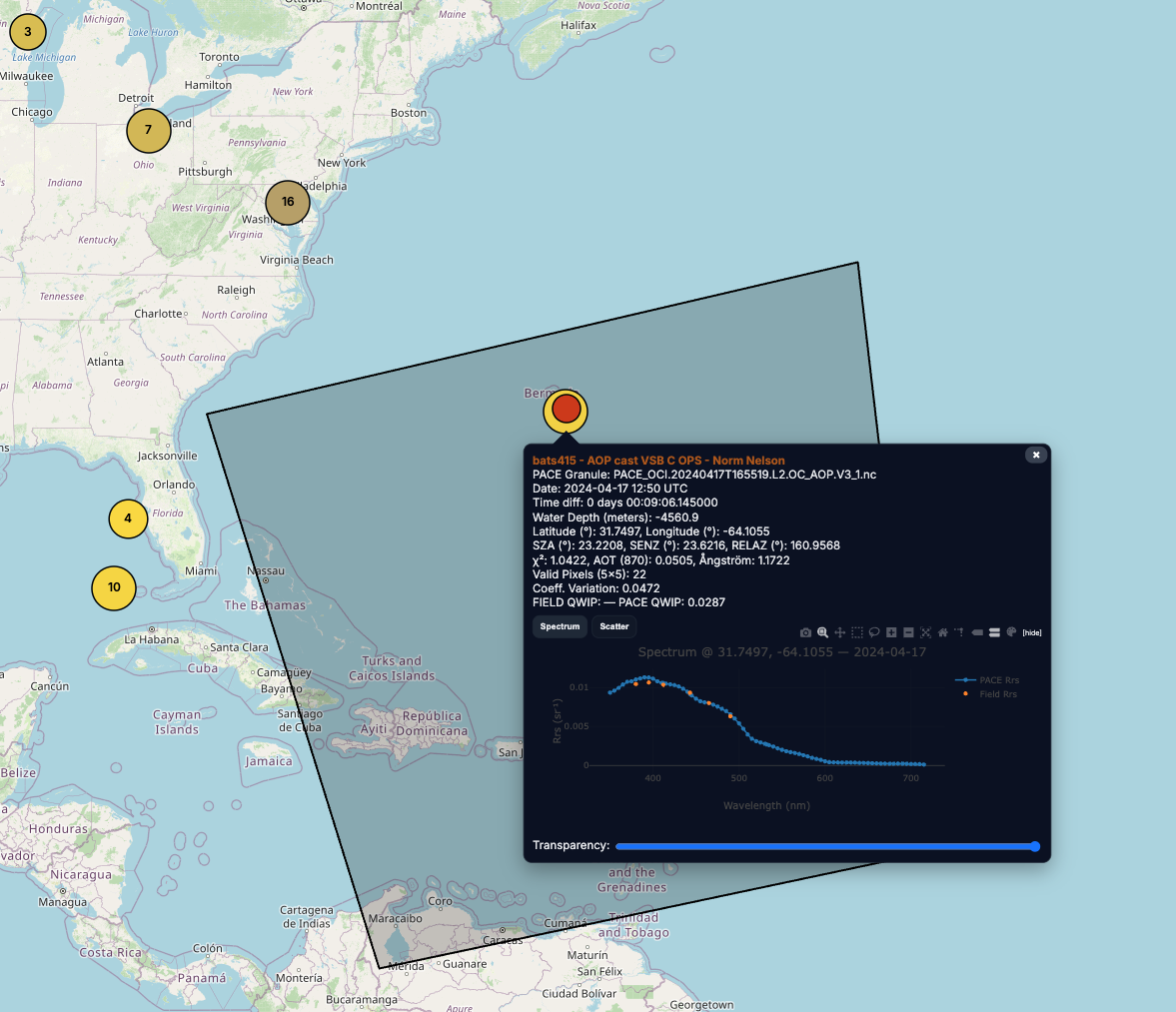Reset axes with the home icon
The height and width of the screenshot is (1012, 1176).
click(942, 632)
